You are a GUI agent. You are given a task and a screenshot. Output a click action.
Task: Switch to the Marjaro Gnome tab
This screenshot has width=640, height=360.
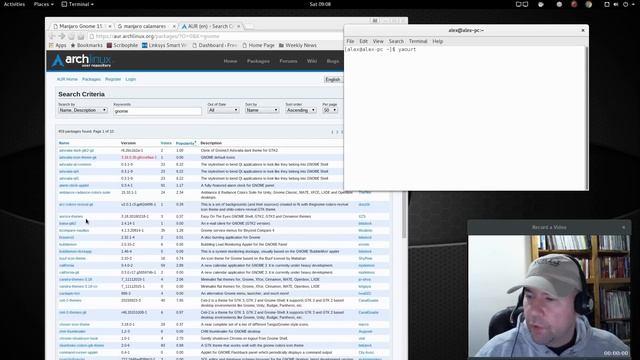point(81,26)
